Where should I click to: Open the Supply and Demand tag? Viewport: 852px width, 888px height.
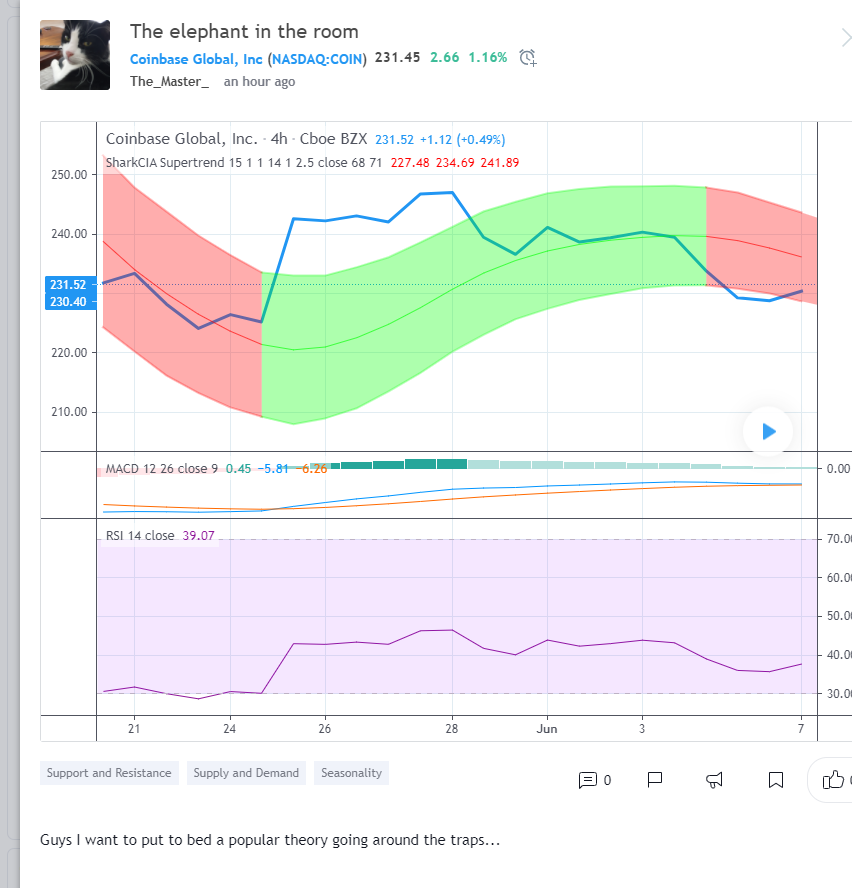point(246,773)
